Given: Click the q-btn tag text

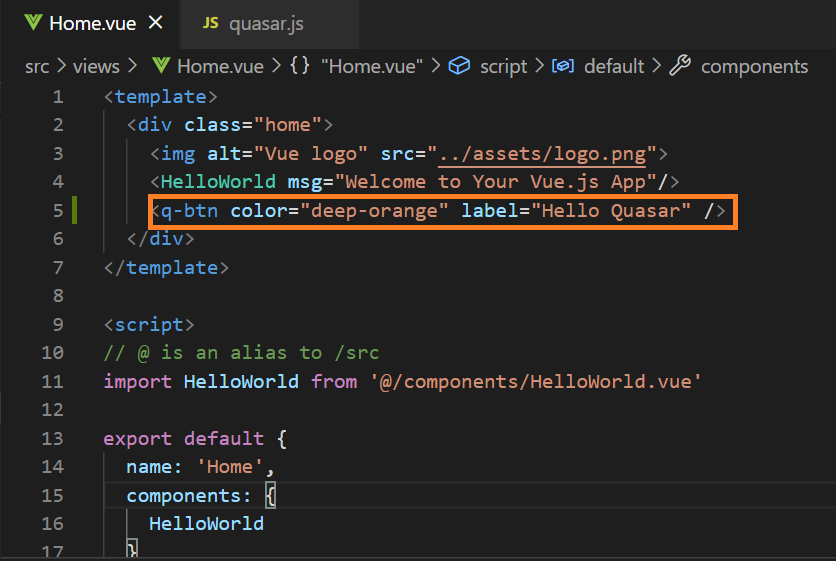Looking at the screenshot, I should pyautogui.click(x=189, y=211).
